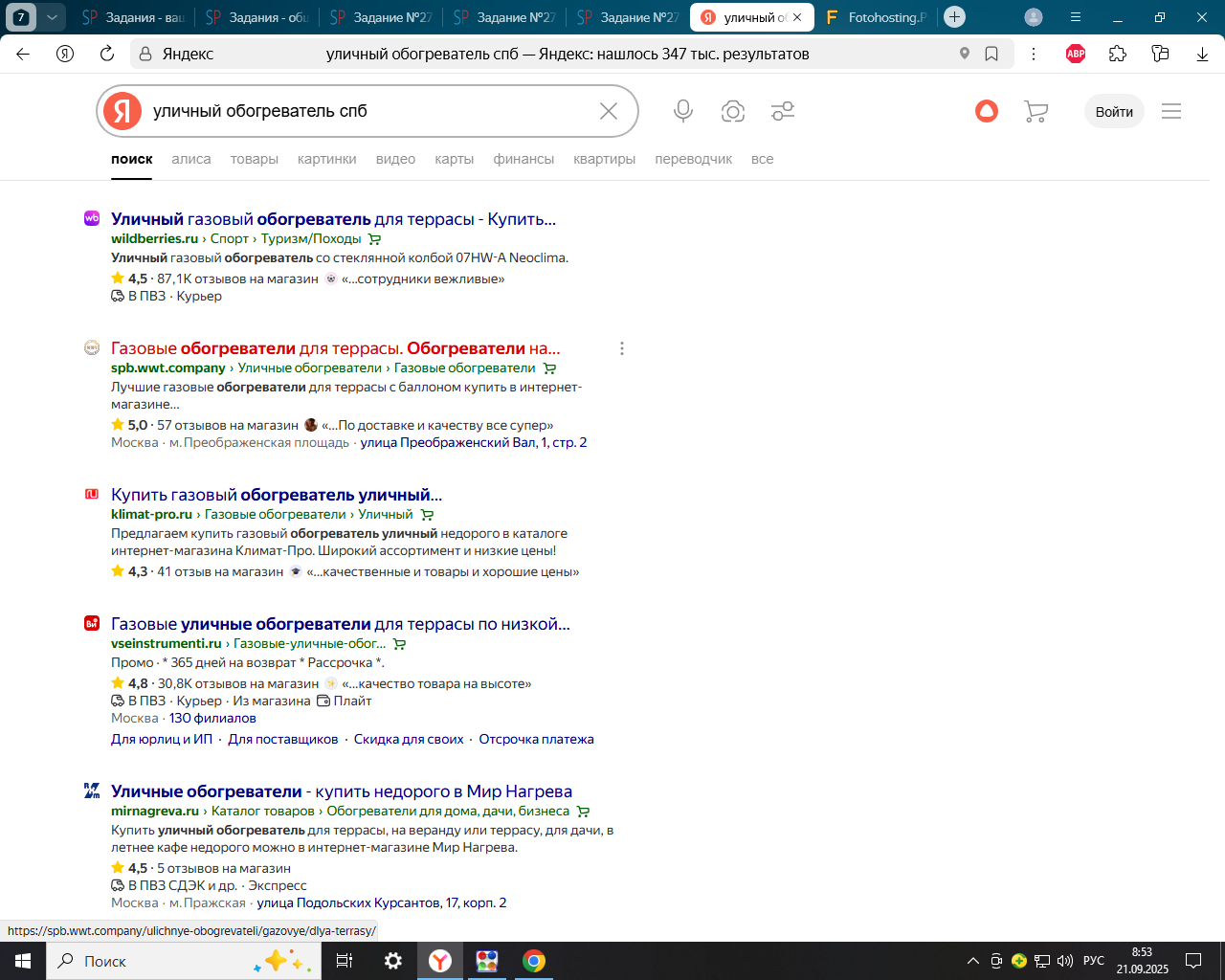Open the extensions puzzle icon

pos(1118,54)
